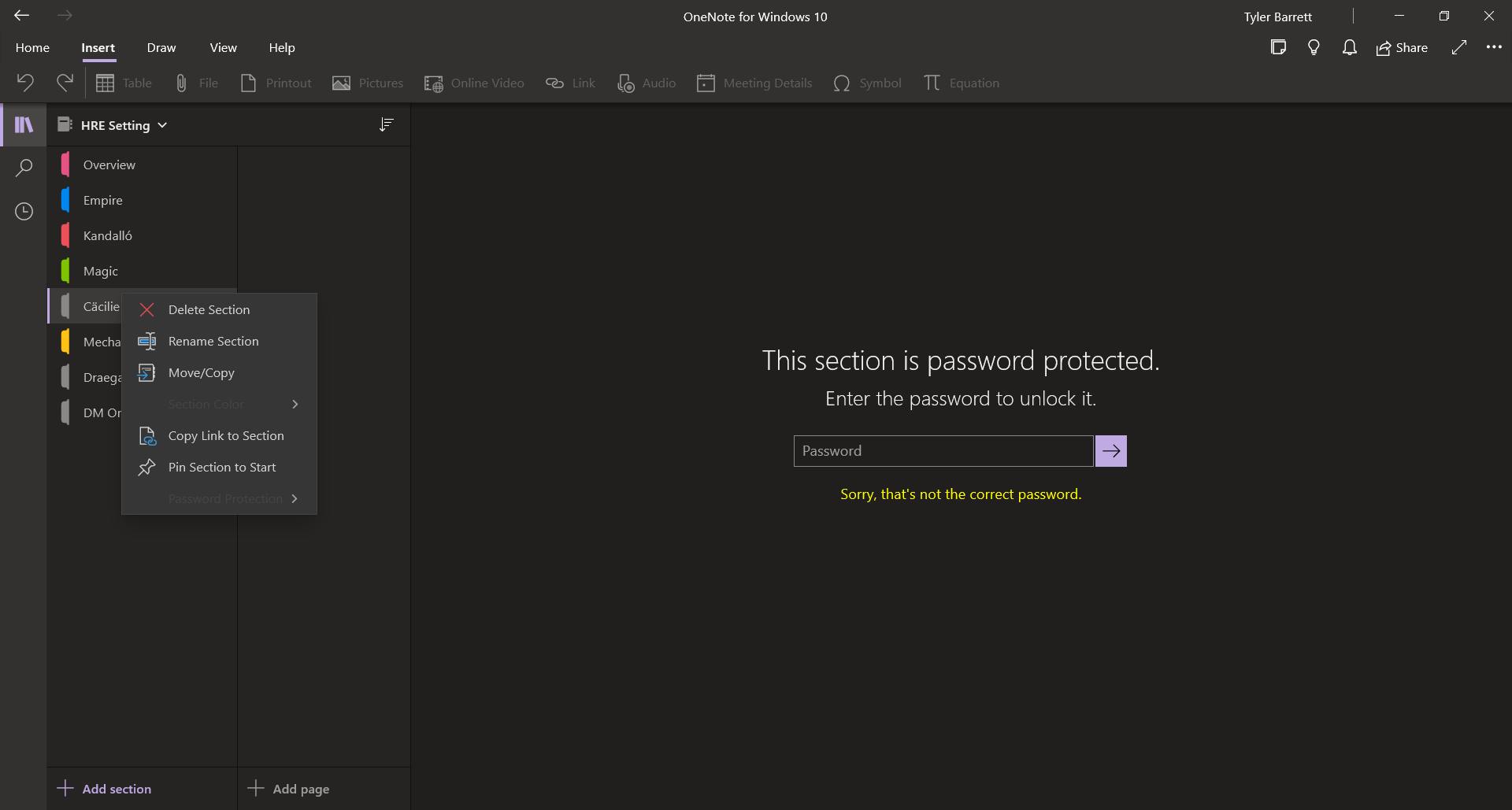Submit the password with arrow button

tap(1111, 451)
